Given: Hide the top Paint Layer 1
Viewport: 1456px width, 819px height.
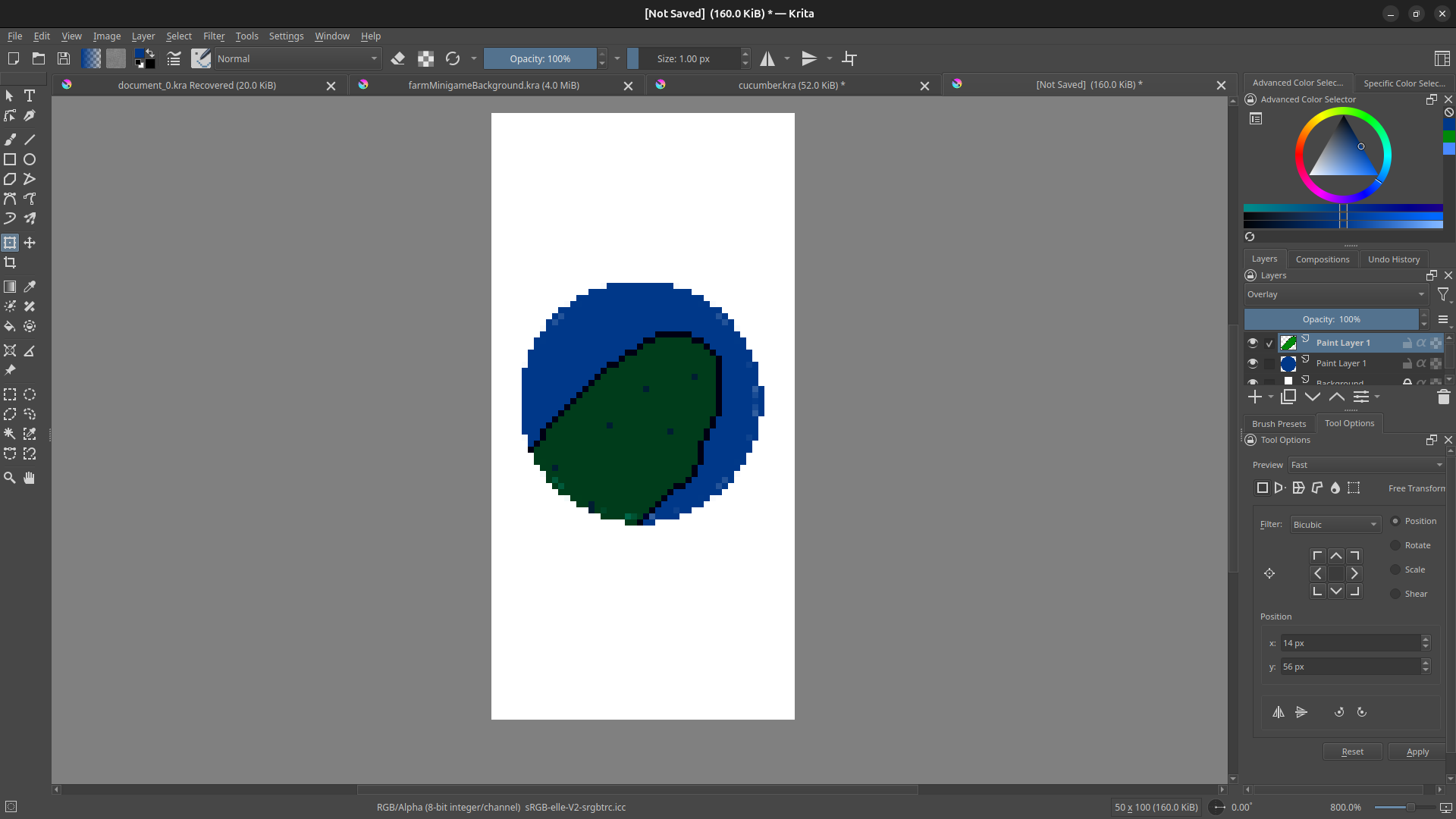Looking at the screenshot, I should pos(1253,343).
